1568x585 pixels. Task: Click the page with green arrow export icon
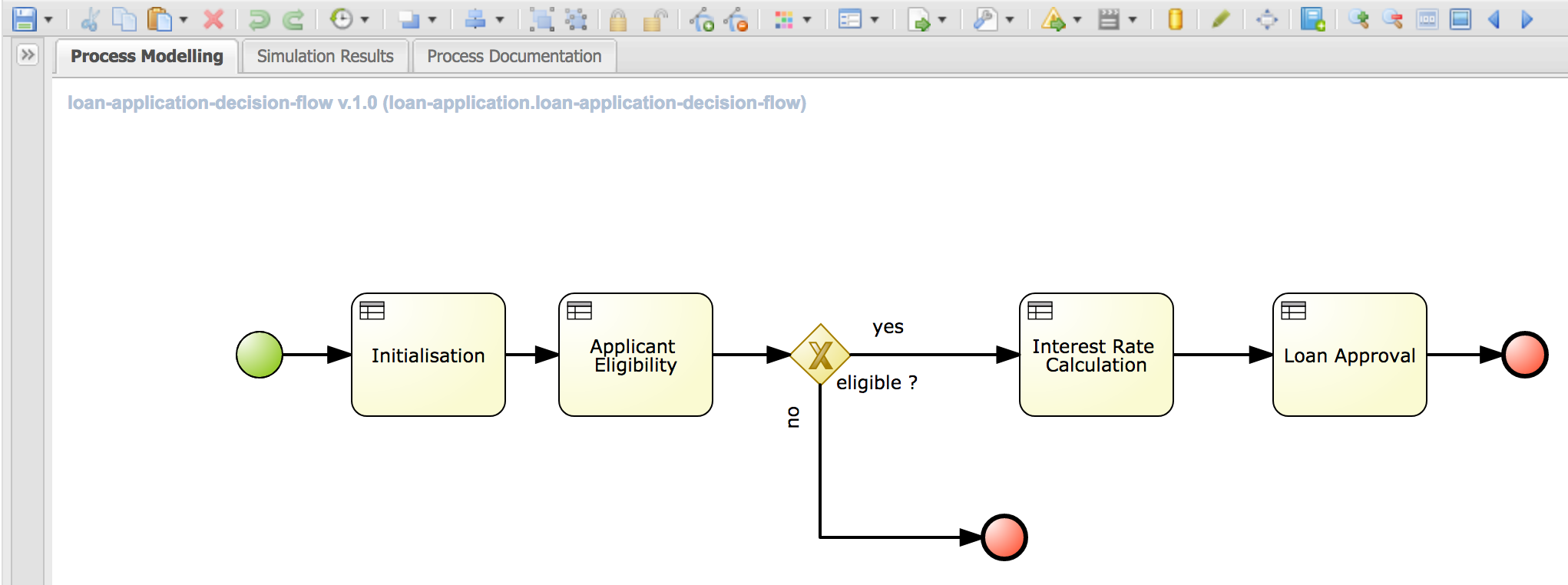pos(918,20)
